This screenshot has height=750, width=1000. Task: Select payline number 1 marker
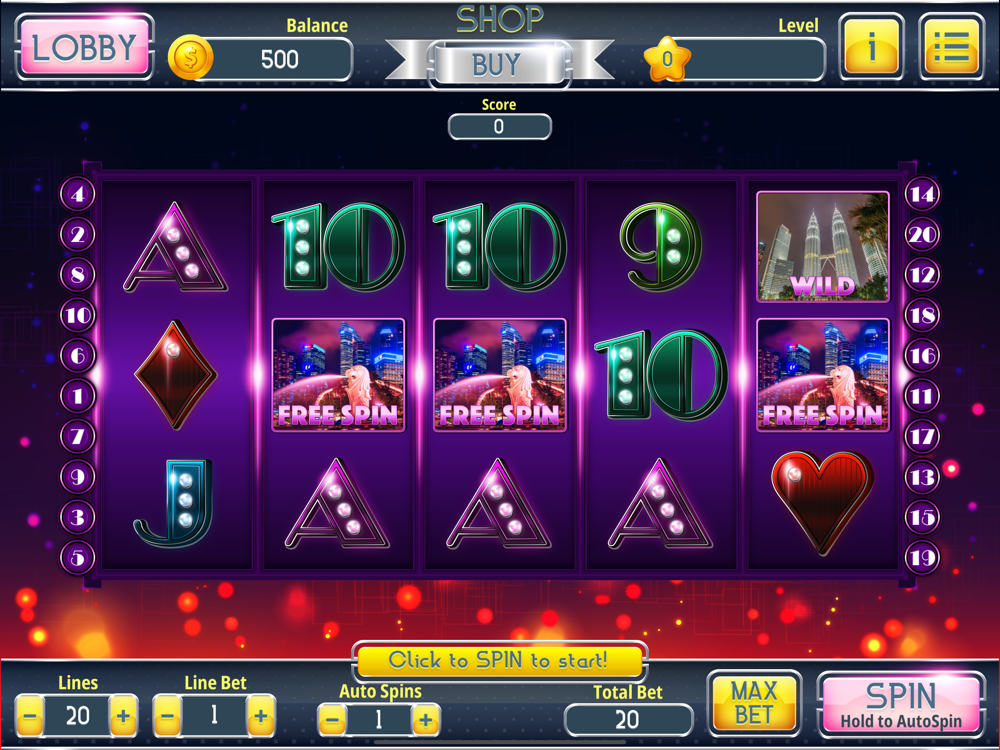[x=77, y=396]
